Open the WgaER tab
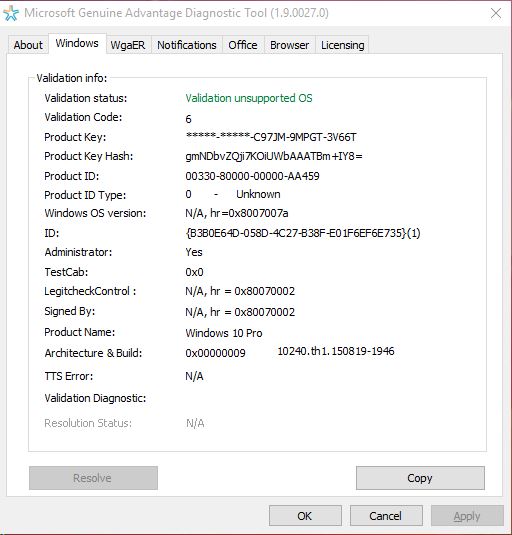Image resolution: width=512 pixels, height=535 pixels. click(x=128, y=45)
